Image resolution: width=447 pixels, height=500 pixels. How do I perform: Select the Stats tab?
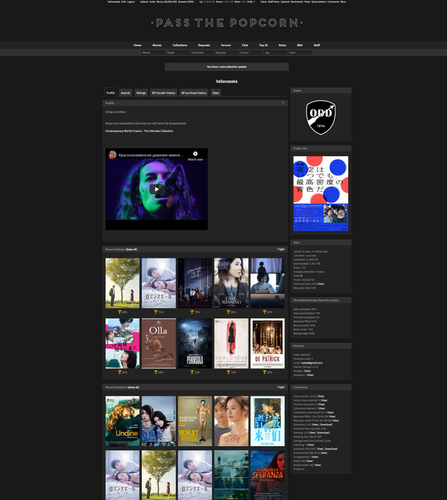tap(216, 93)
